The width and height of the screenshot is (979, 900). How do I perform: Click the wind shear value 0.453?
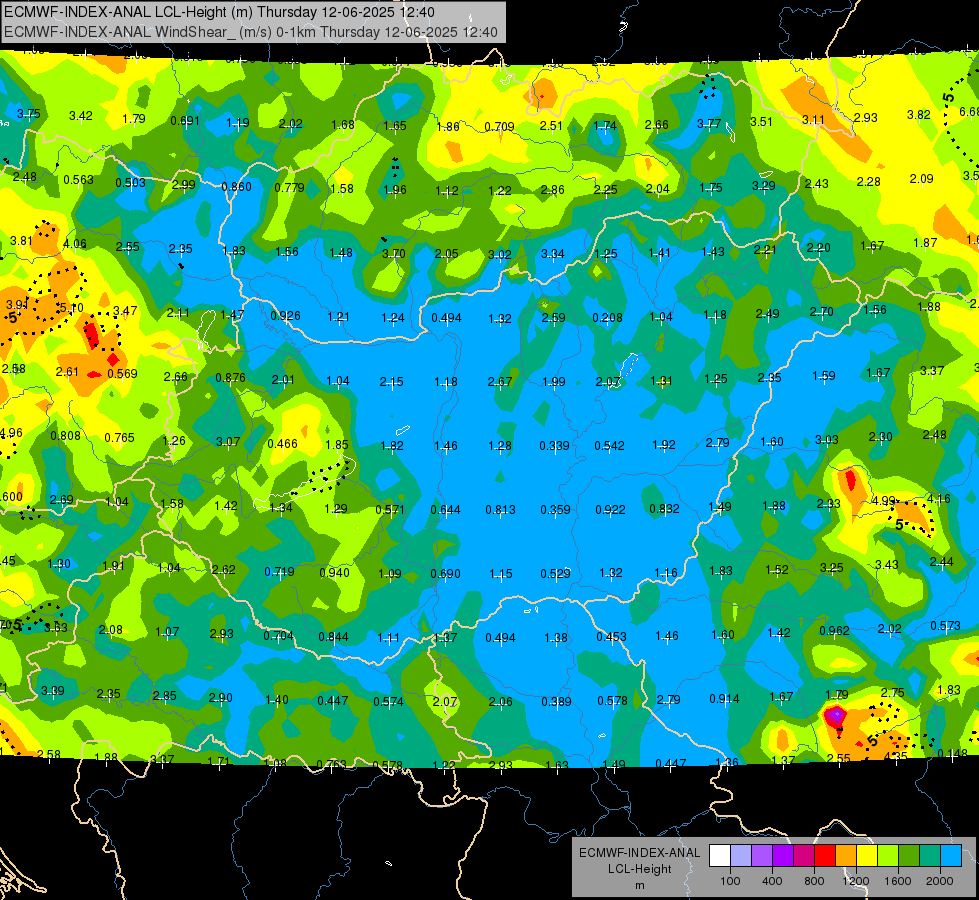(x=611, y=636)
